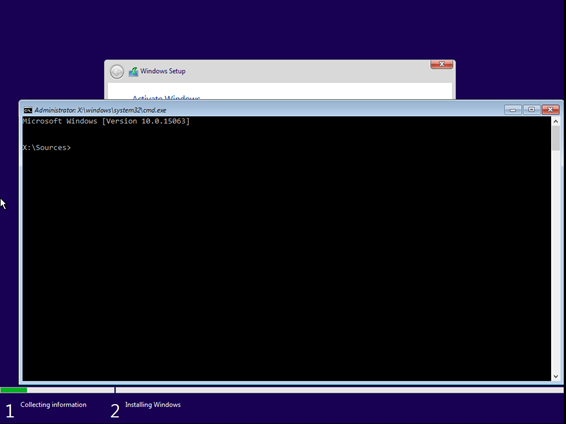The height and width of the screenshot is (424, 566).
Task: Minimize the Administrator command prompt window
Action: click(513, 110)
